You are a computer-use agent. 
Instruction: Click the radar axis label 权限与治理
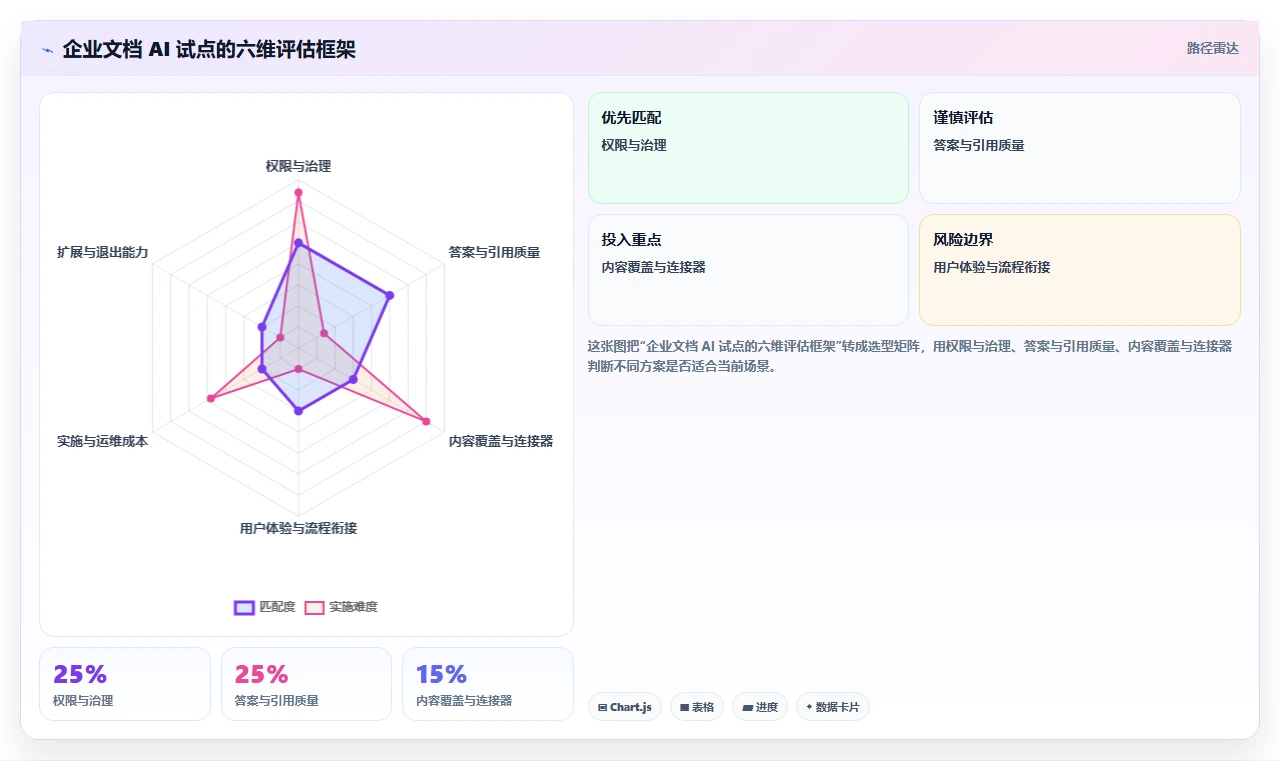[x=298, y=166]
